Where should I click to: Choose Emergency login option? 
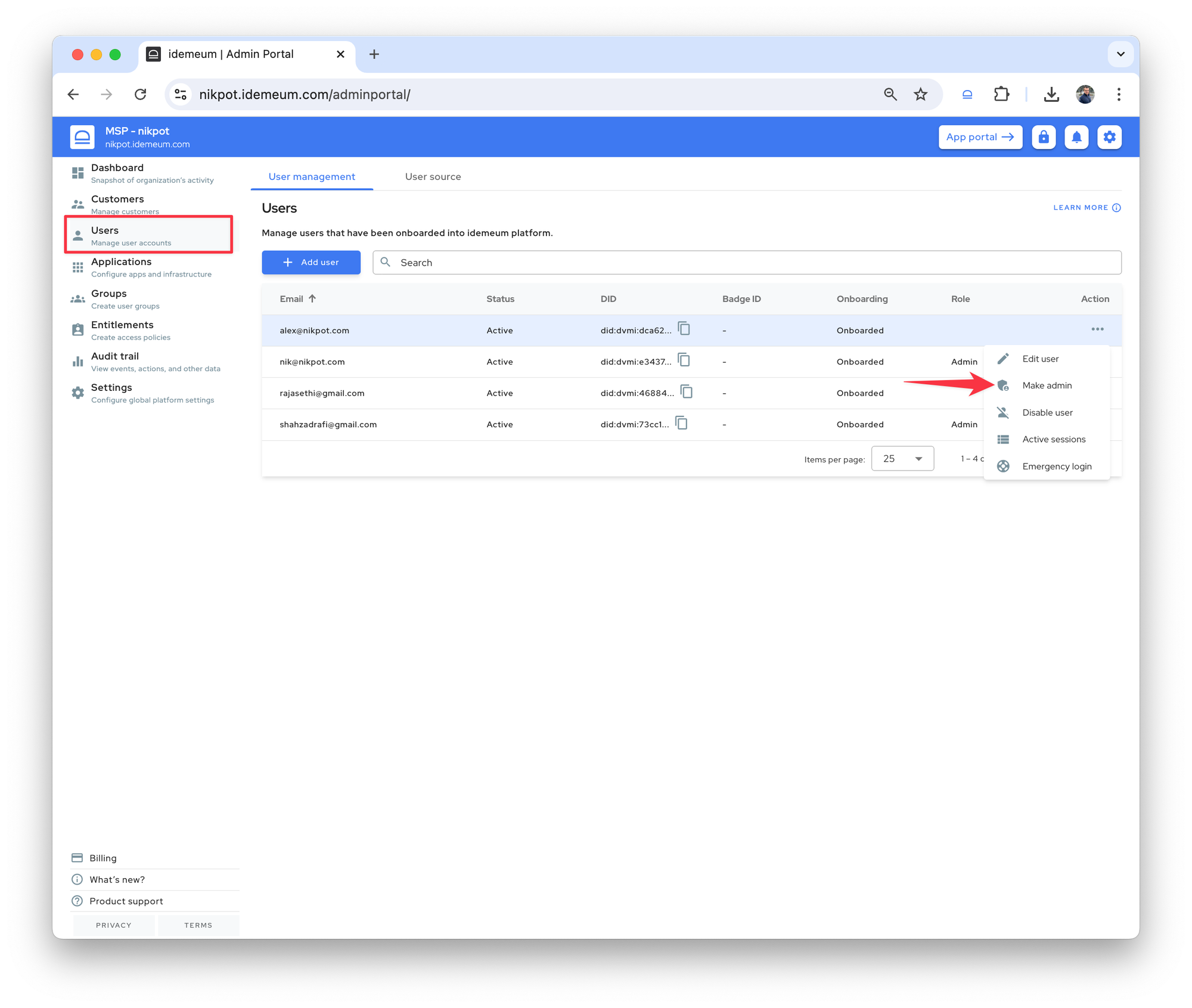tap(1047, 466)
